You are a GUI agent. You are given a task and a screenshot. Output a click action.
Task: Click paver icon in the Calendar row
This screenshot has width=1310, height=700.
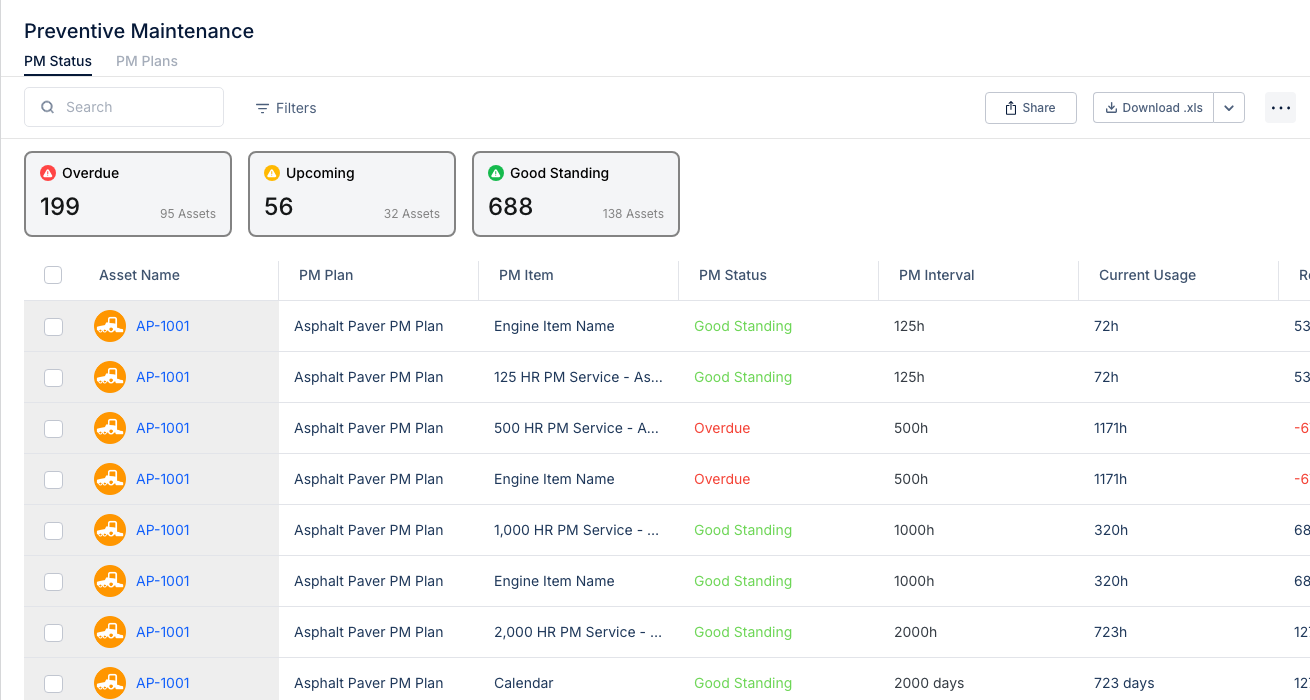coord(110,683)
